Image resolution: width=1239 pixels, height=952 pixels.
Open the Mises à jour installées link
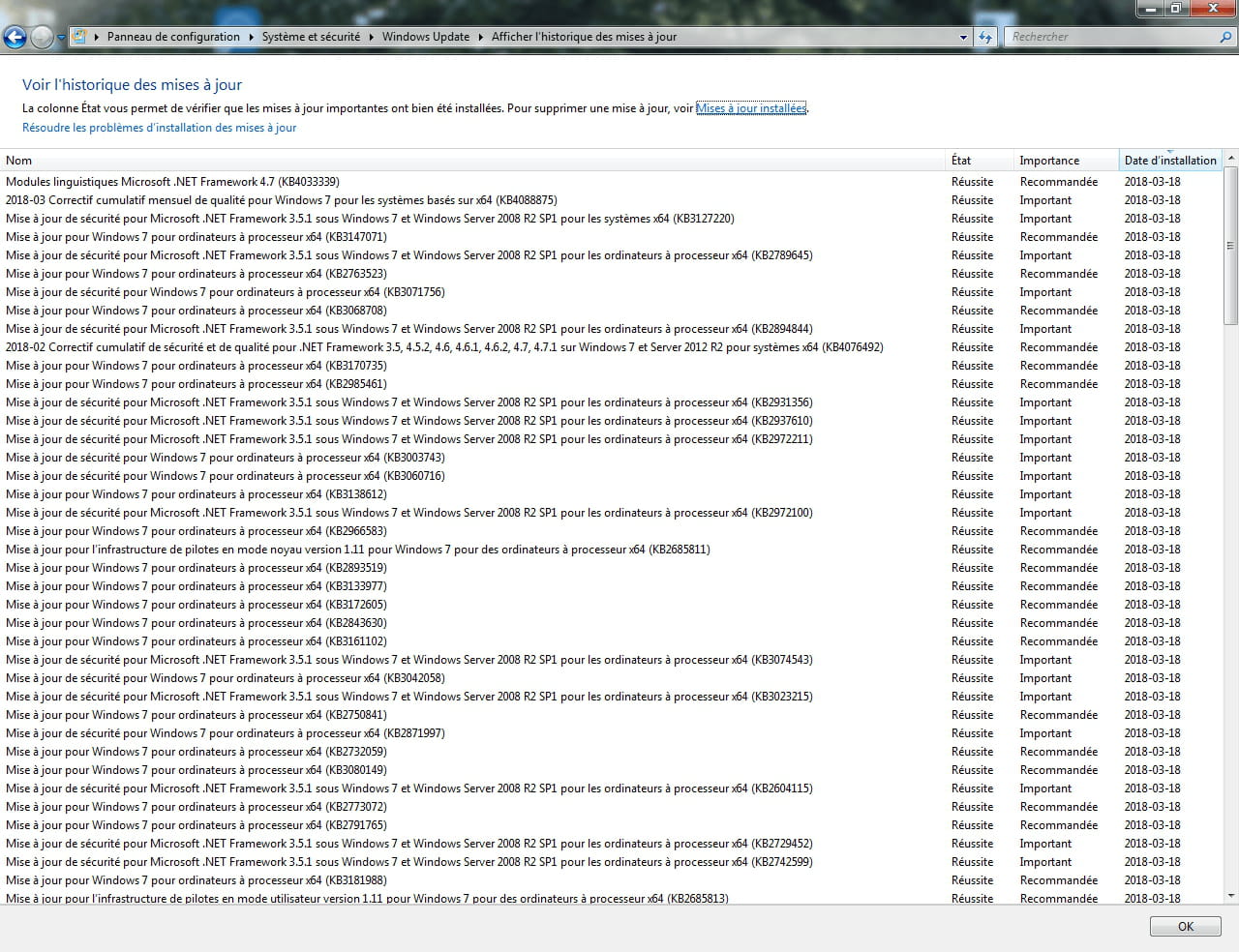pos(751,108)
